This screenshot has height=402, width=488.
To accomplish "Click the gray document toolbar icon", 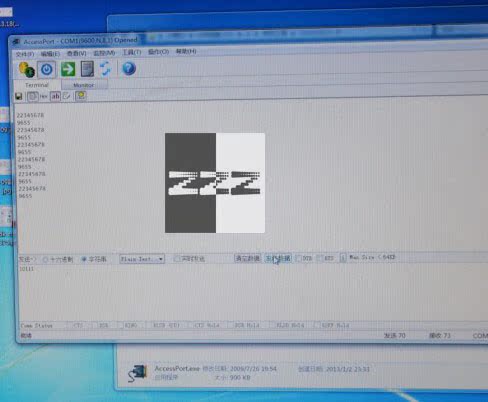I will (x=87, y=69).
